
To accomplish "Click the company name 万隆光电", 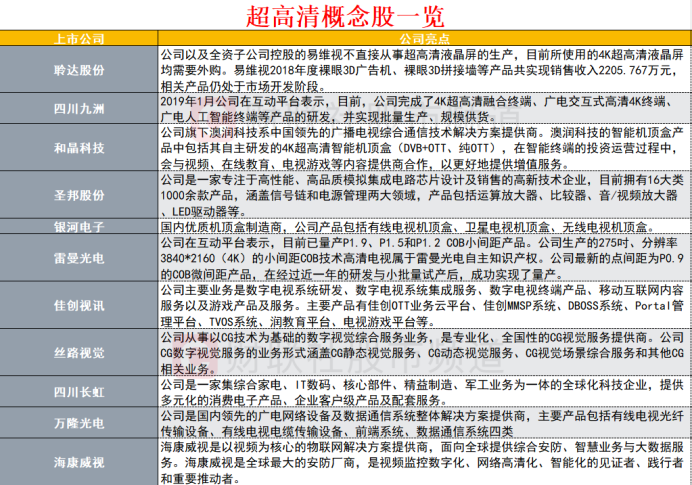I will pos(79,423).
